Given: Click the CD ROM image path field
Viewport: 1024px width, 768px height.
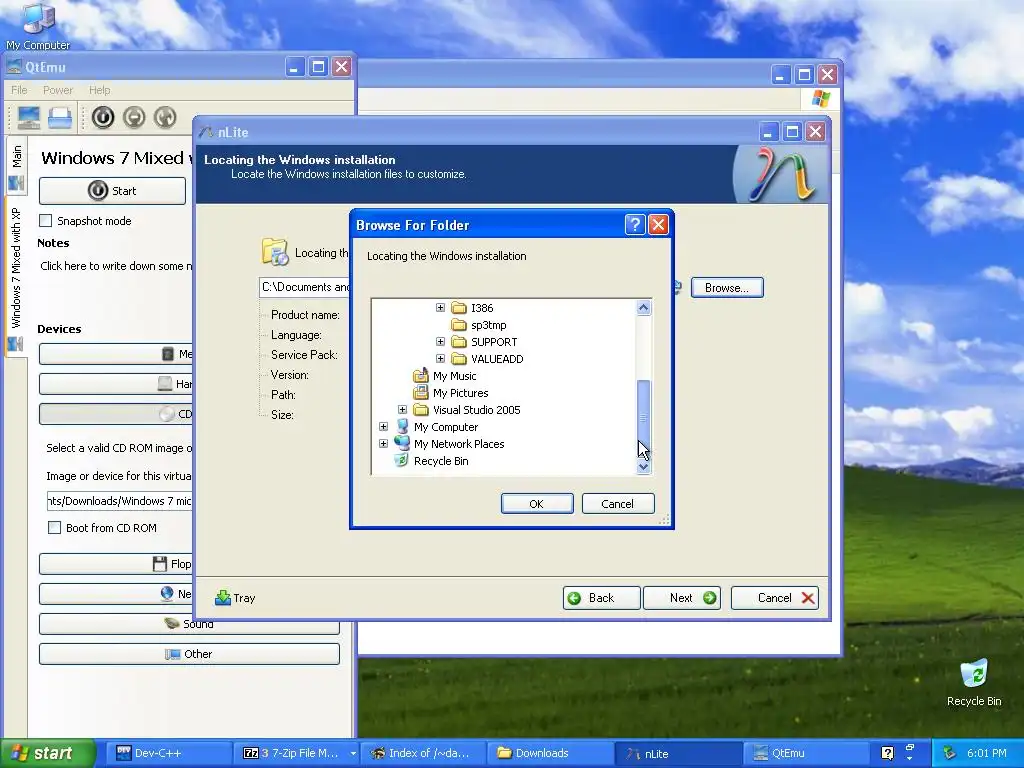Looking at the screenshot, I should [x=120, y=501].
